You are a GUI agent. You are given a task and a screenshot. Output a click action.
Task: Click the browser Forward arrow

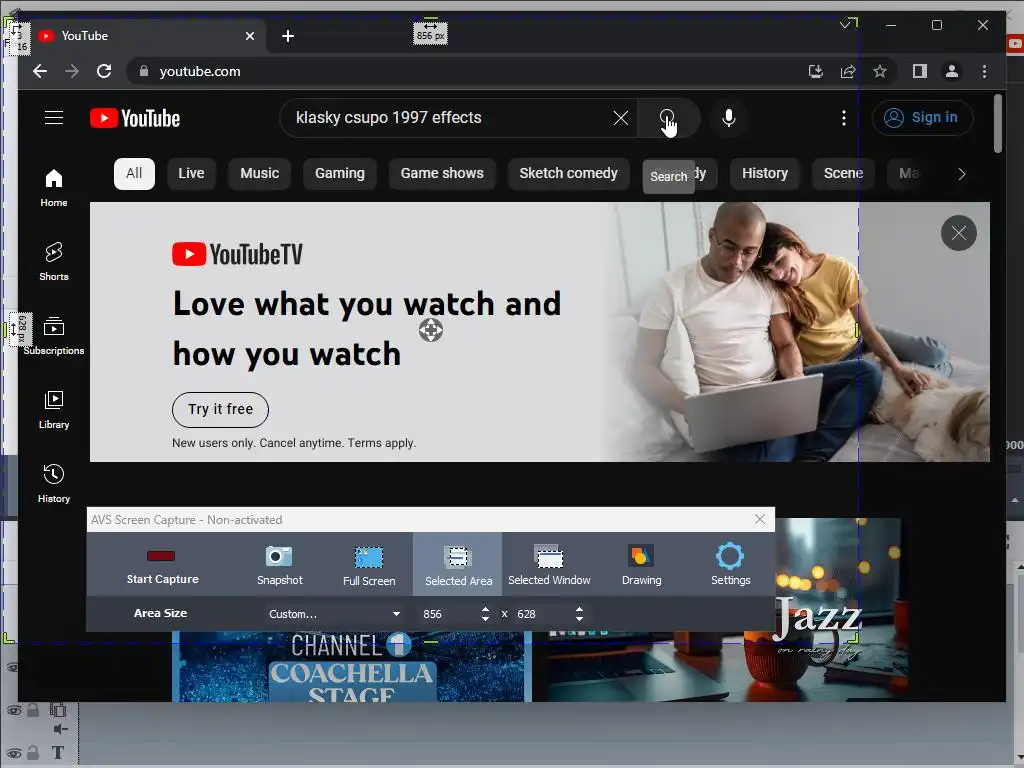pos(72,71)
